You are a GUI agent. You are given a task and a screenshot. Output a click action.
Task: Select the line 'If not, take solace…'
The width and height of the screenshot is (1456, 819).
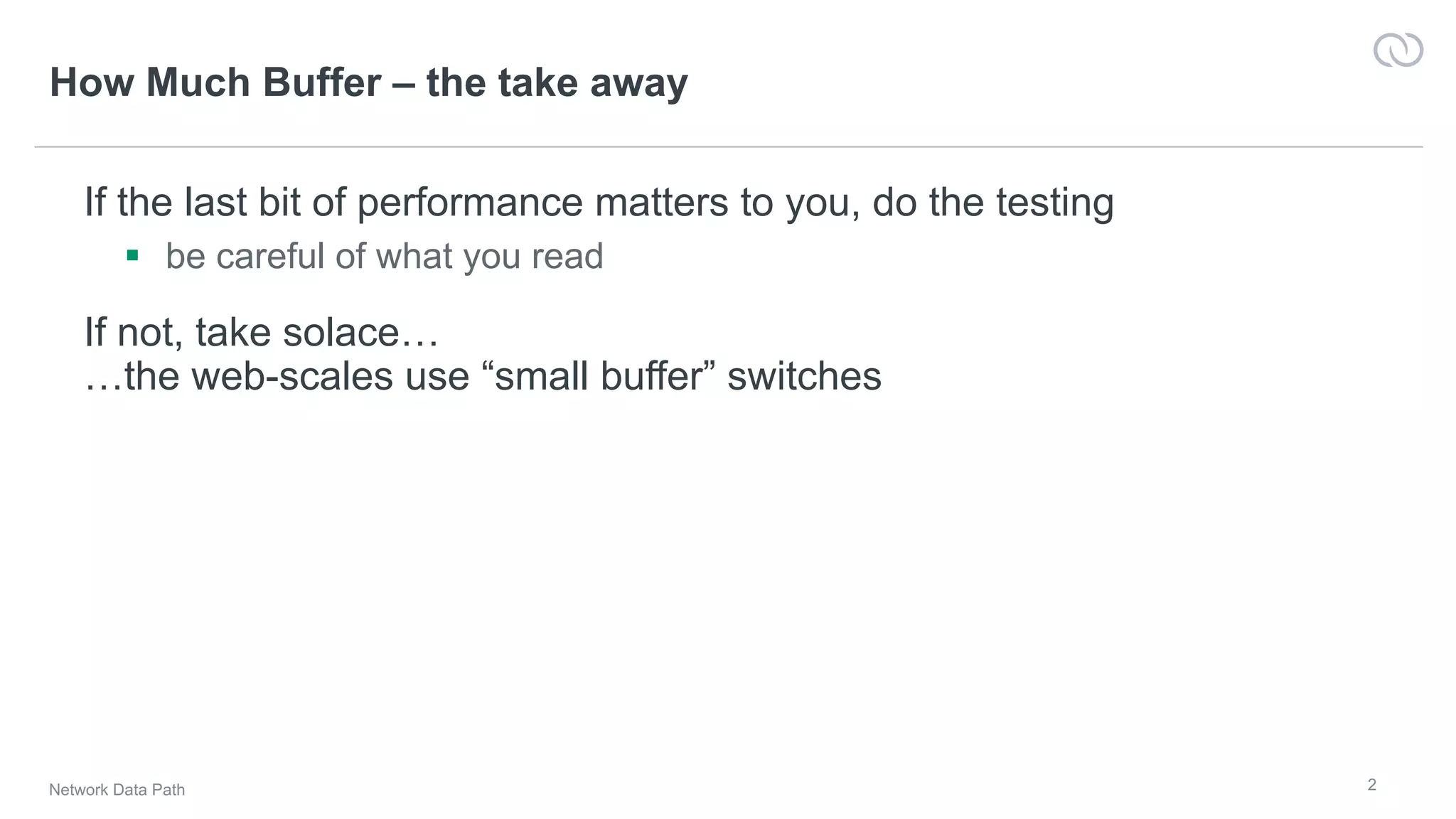point(262,333)
